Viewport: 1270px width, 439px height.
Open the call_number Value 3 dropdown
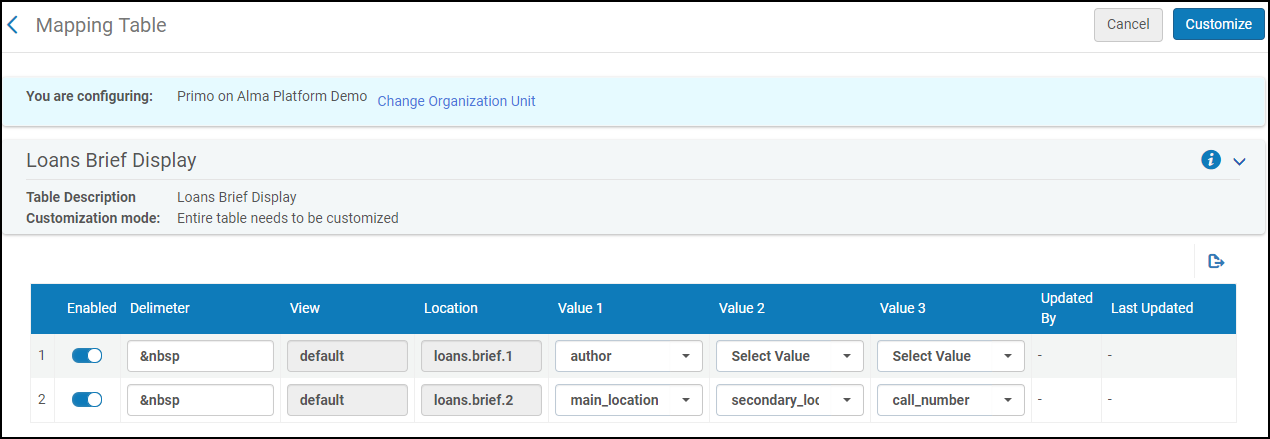(x=950, y=400)
